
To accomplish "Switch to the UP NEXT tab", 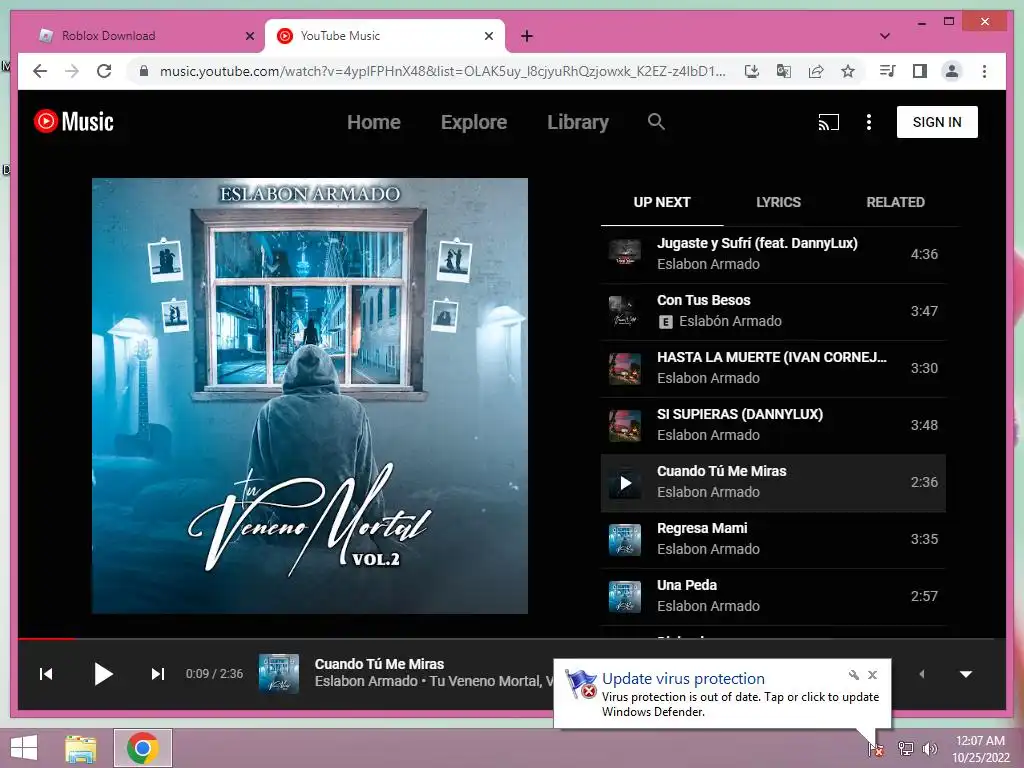I will [662, 202].
